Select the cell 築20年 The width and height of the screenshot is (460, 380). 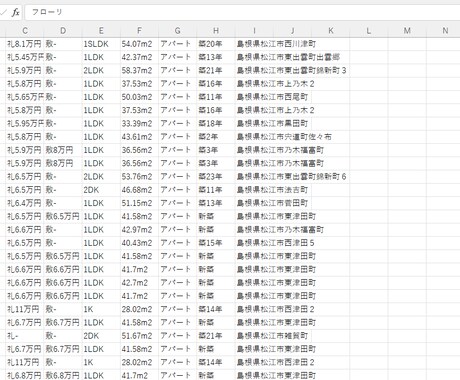(216, 44)
